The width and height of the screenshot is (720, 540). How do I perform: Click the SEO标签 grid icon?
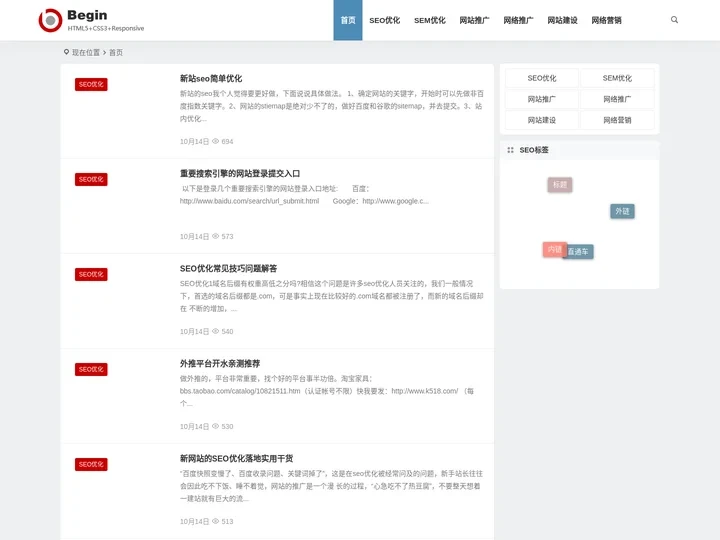pyautogui.click(x=510, y=150)
